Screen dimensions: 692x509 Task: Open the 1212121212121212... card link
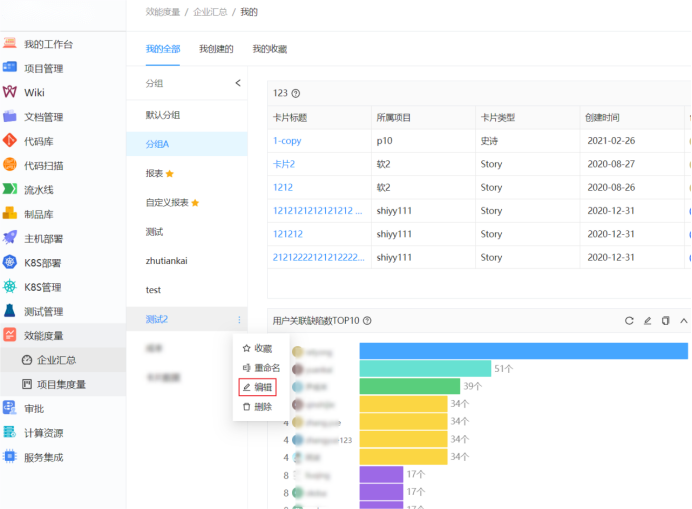318,211
